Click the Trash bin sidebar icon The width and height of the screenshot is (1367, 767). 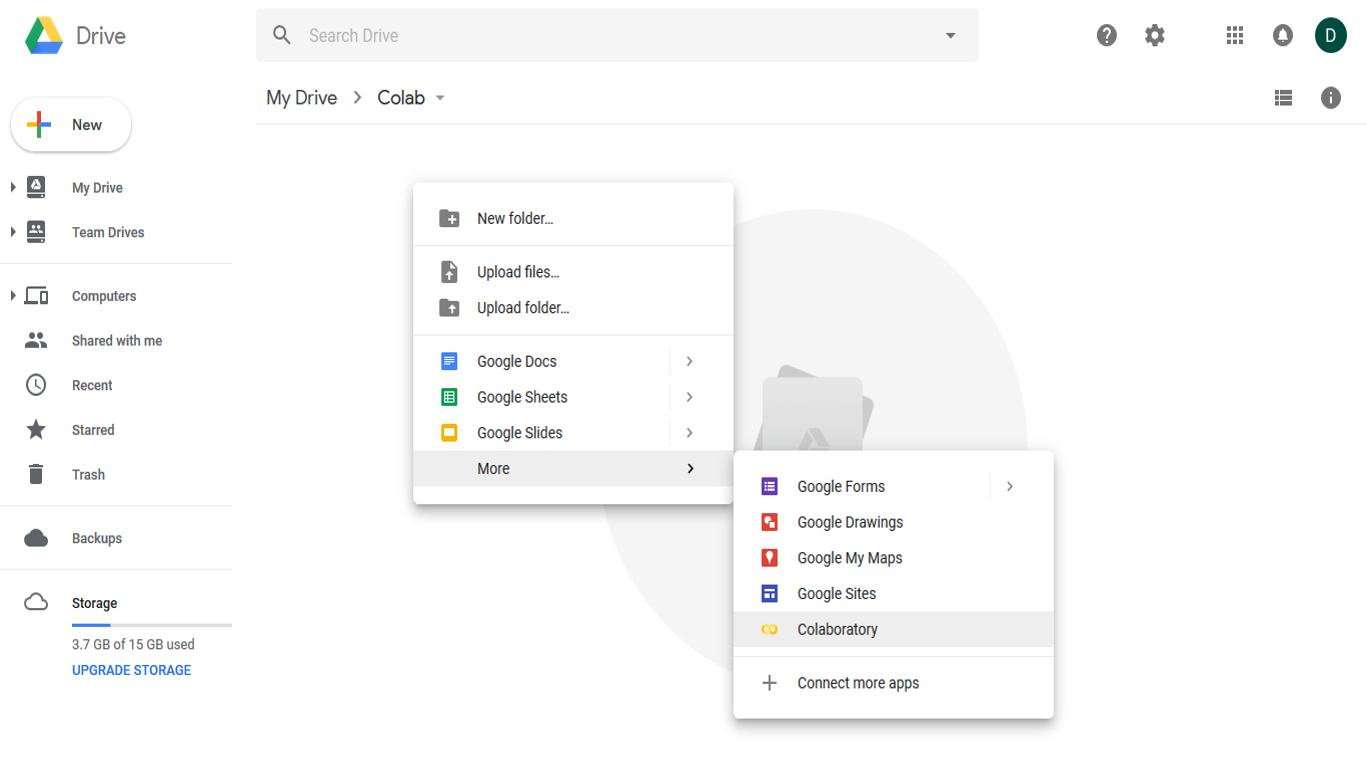[36, 474]
